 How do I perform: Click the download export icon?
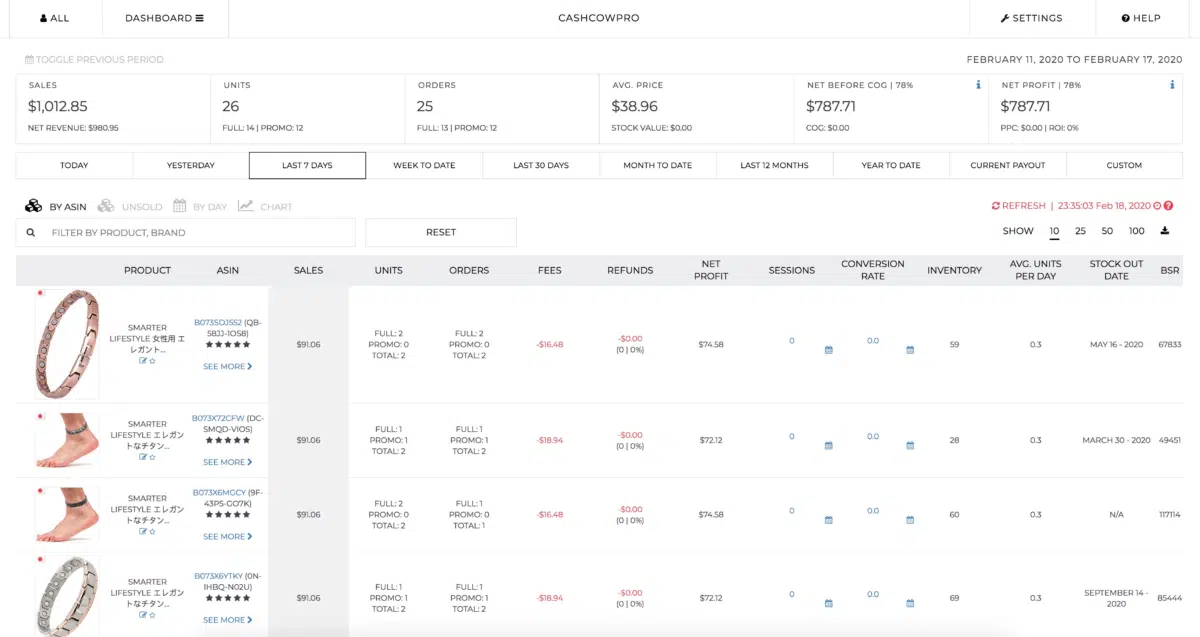tap(1164, 231)
